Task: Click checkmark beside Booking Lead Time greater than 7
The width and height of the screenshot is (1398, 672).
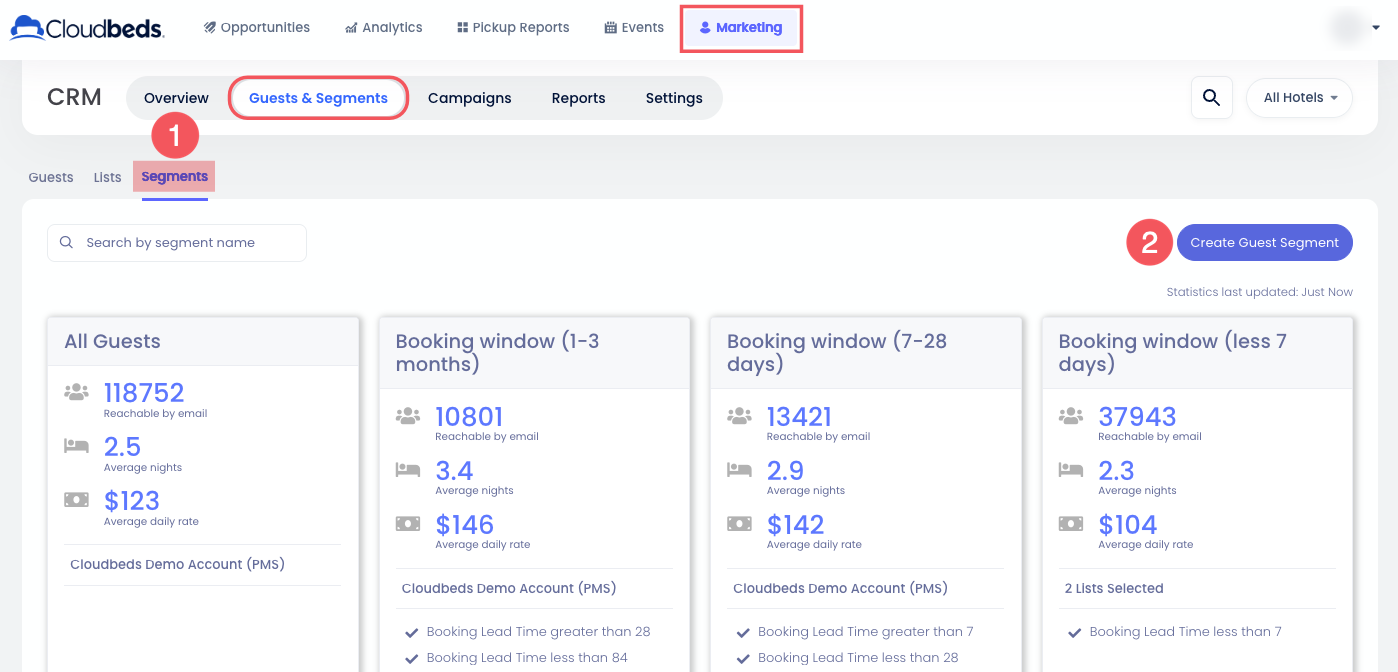Action: [743, 632]
